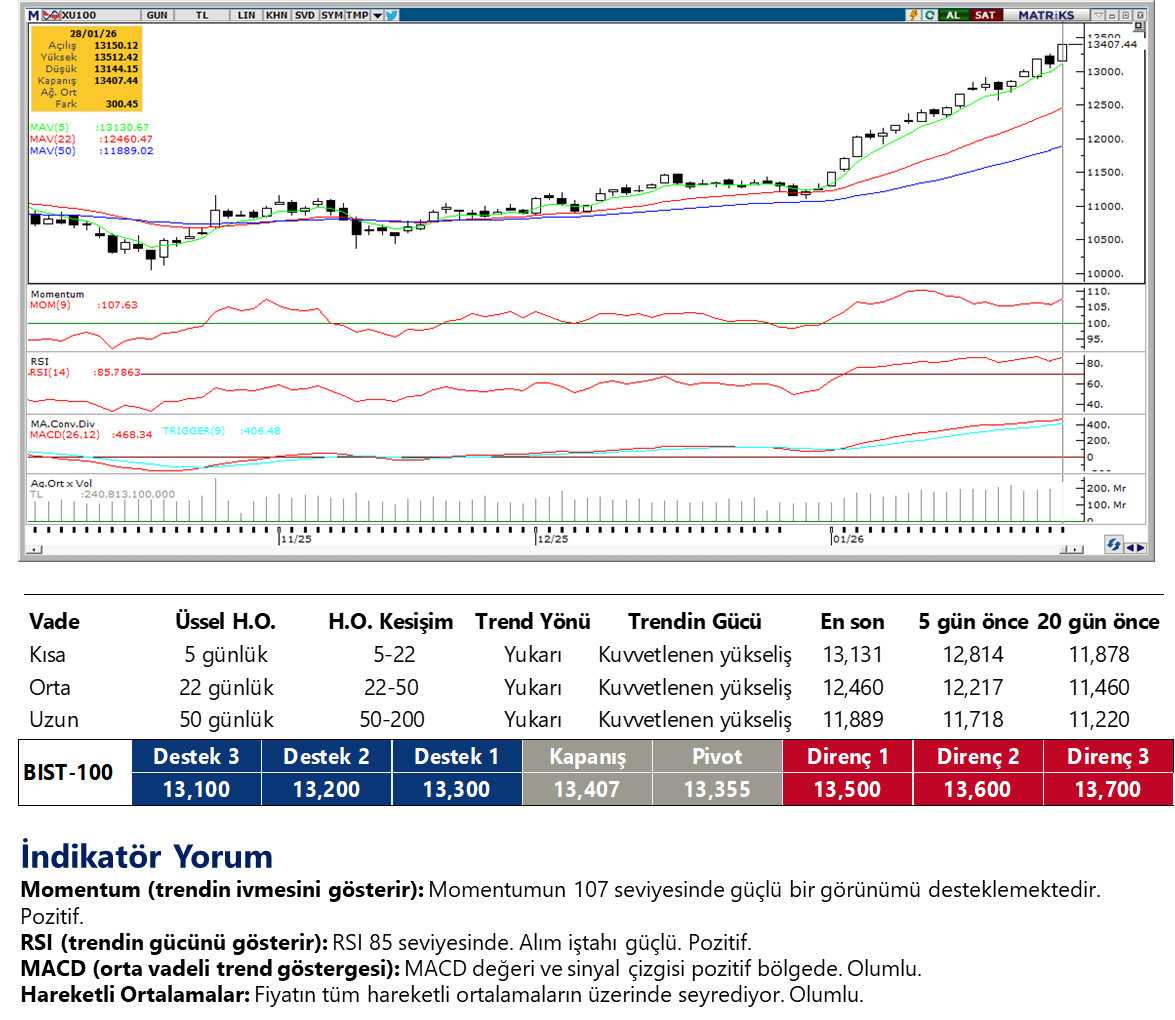The width and height of the screenshot is (1175, 1020).
Task: Select the TMP template toolbar item
Action: pos(357,15)
